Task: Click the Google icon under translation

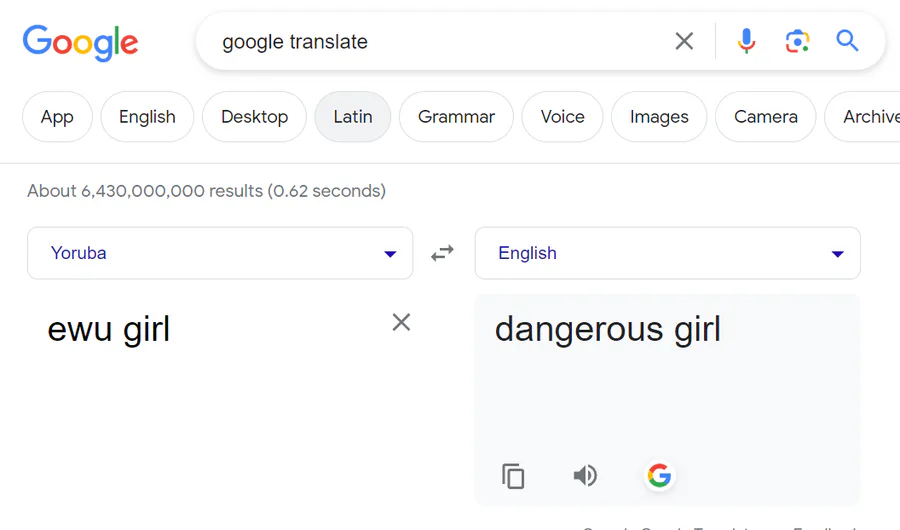Action: point(659,476)
